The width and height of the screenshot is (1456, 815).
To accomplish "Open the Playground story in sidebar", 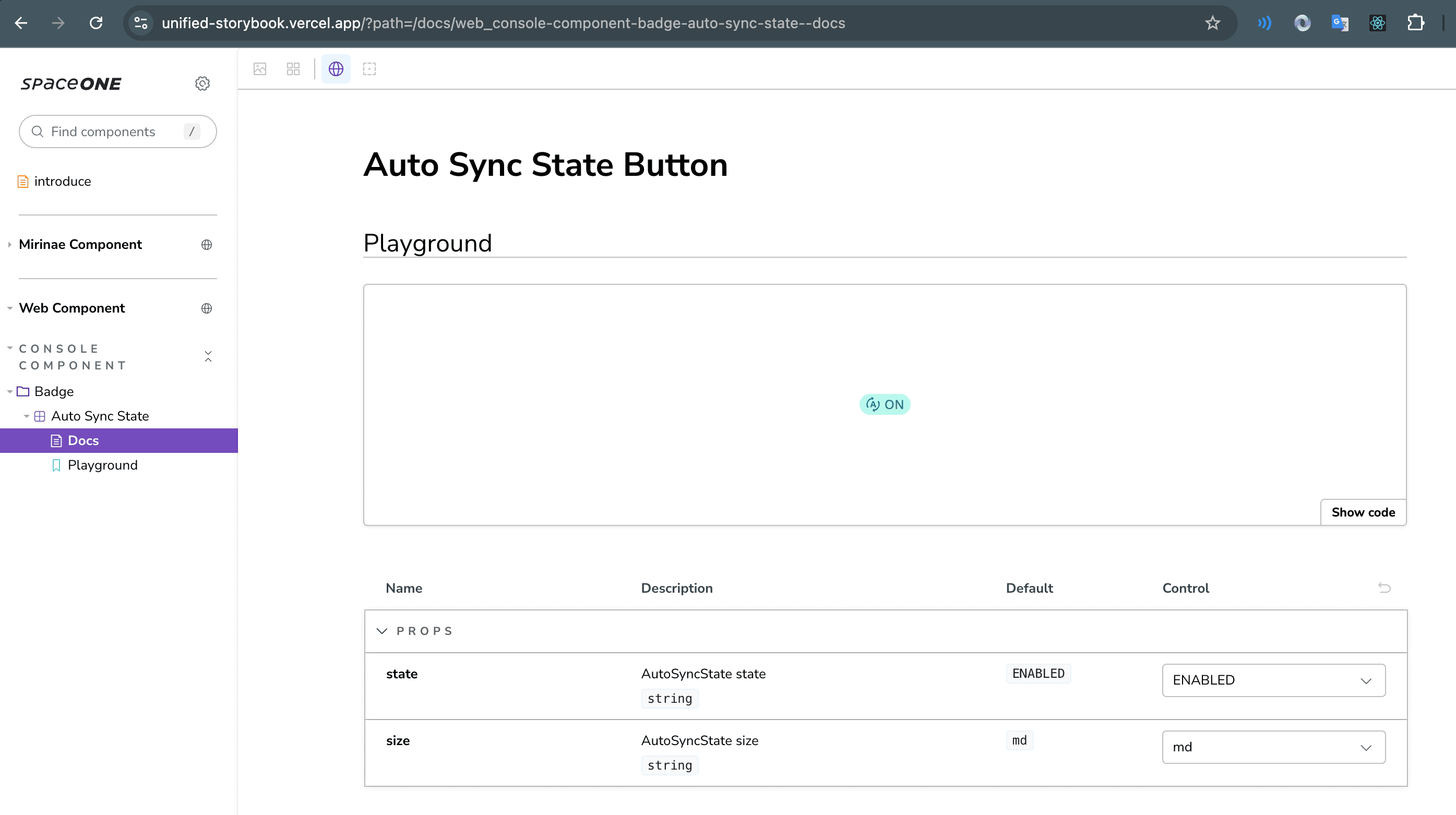I will 102,465.
